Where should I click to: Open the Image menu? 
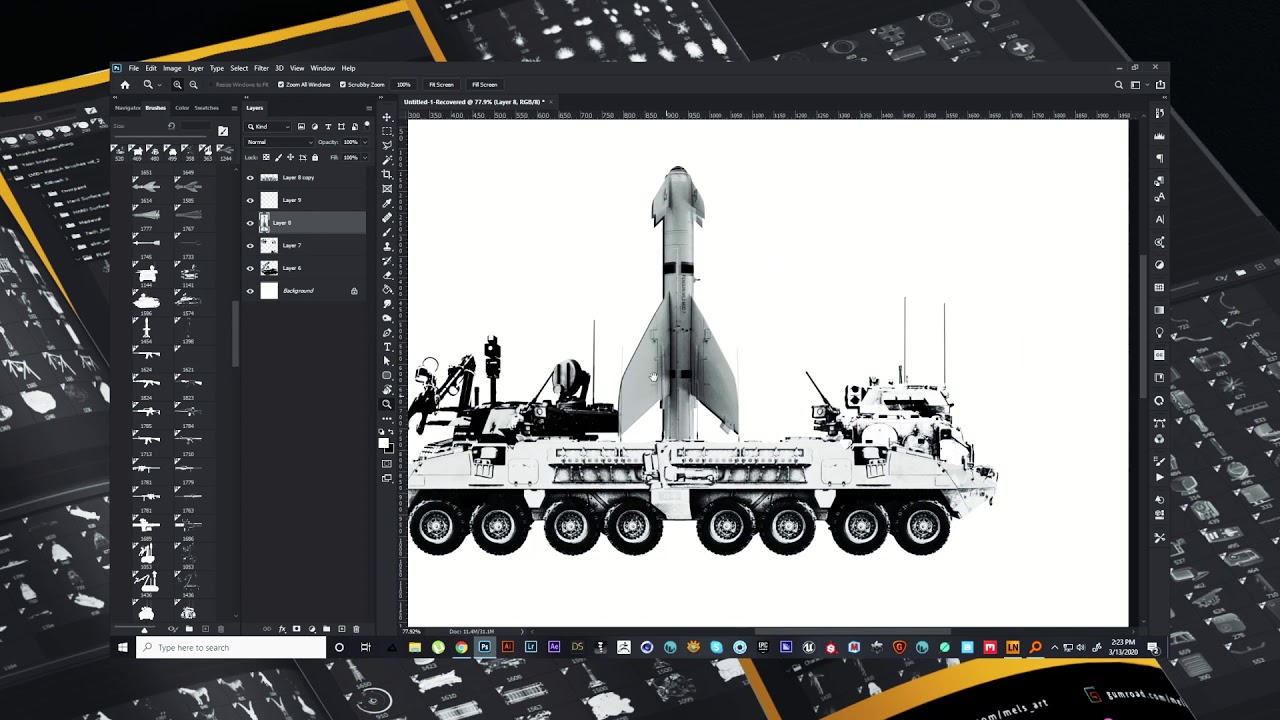172,68
